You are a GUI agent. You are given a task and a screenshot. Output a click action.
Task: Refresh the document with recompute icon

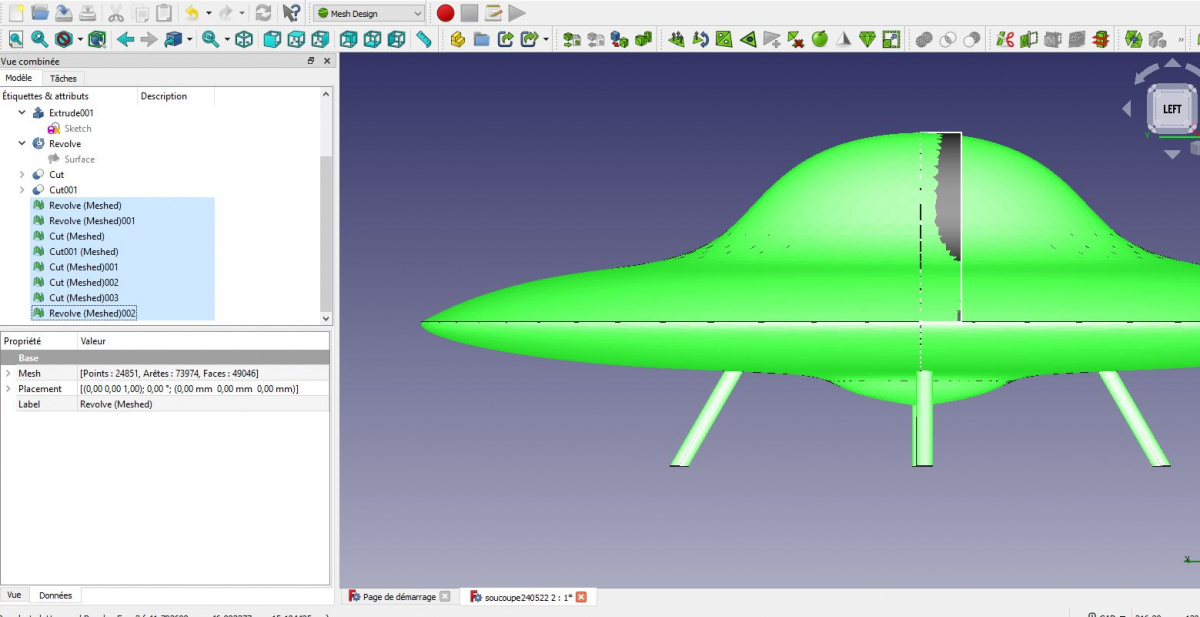[x=263, y=13]
